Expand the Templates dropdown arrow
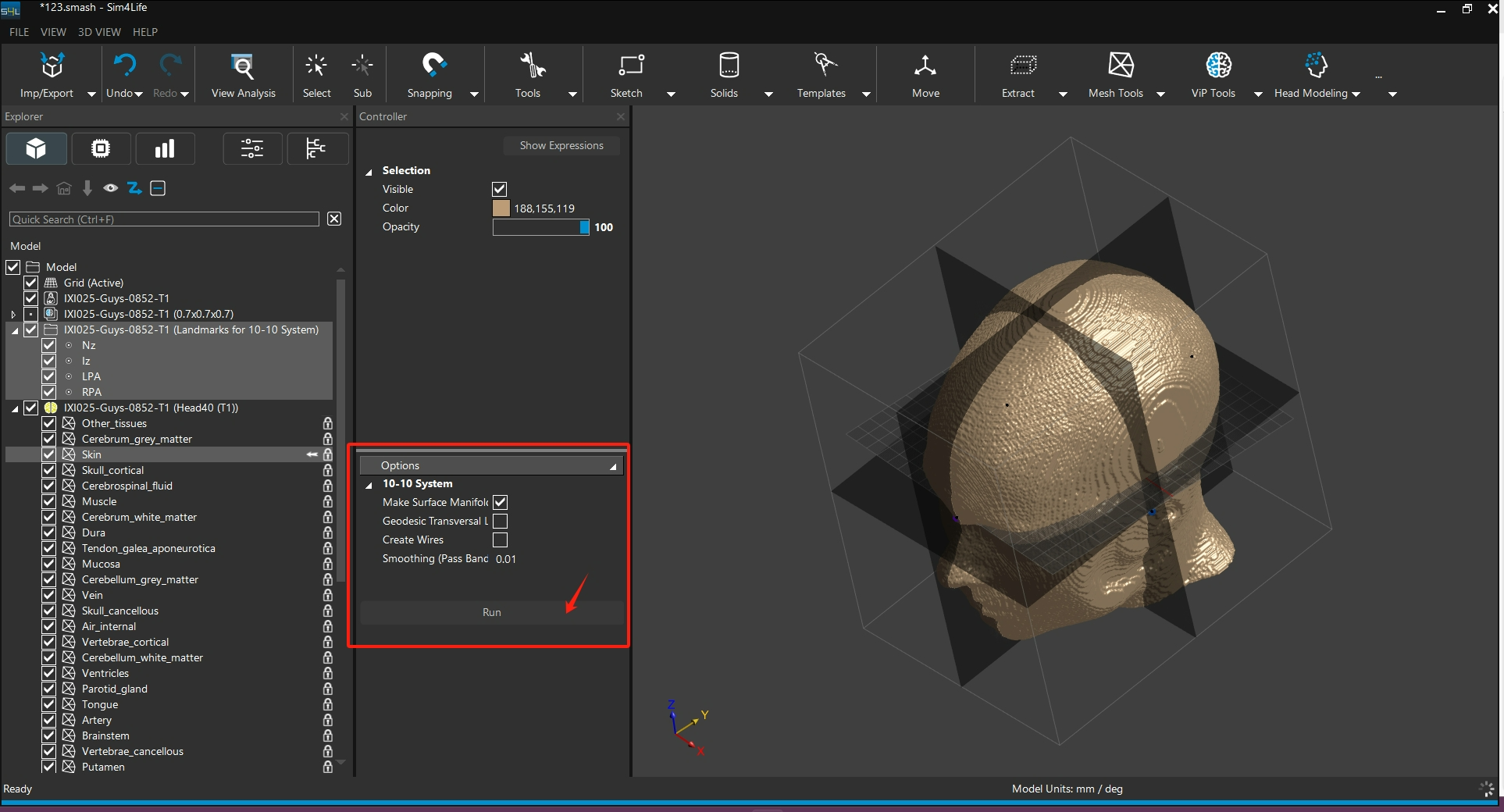 [866, 94]
